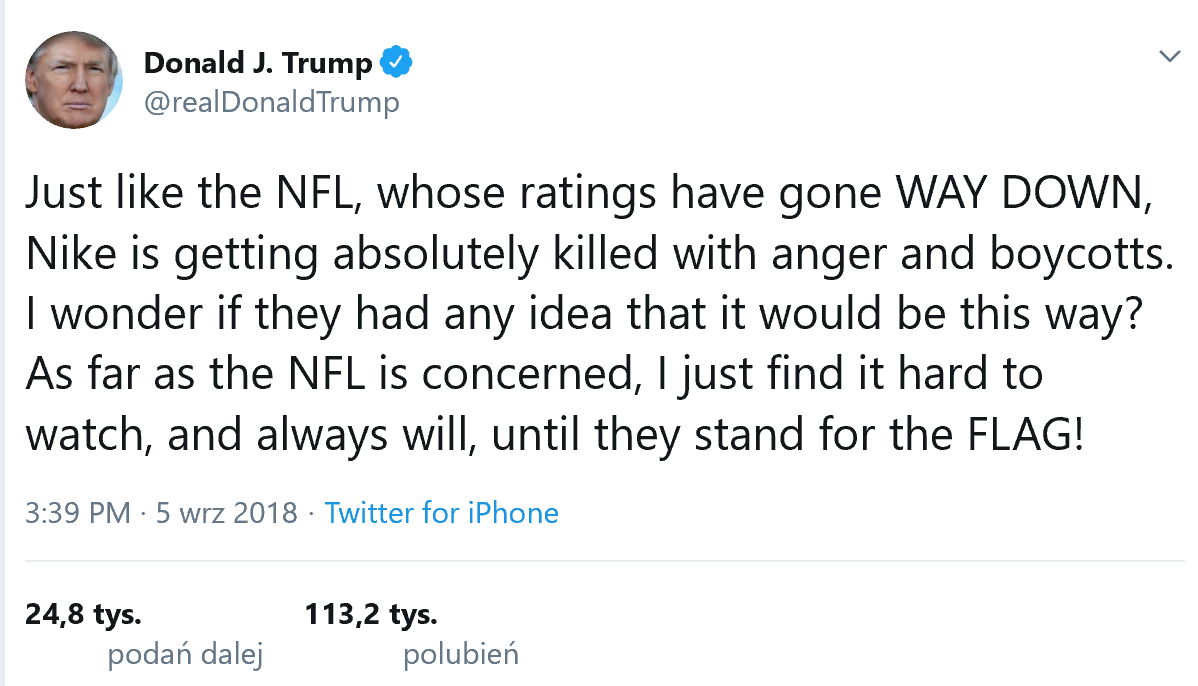The height and width of the screenshot is (686, 1198).
Task: Click the verified blue checkmark badge
Action: click(397, 63)
